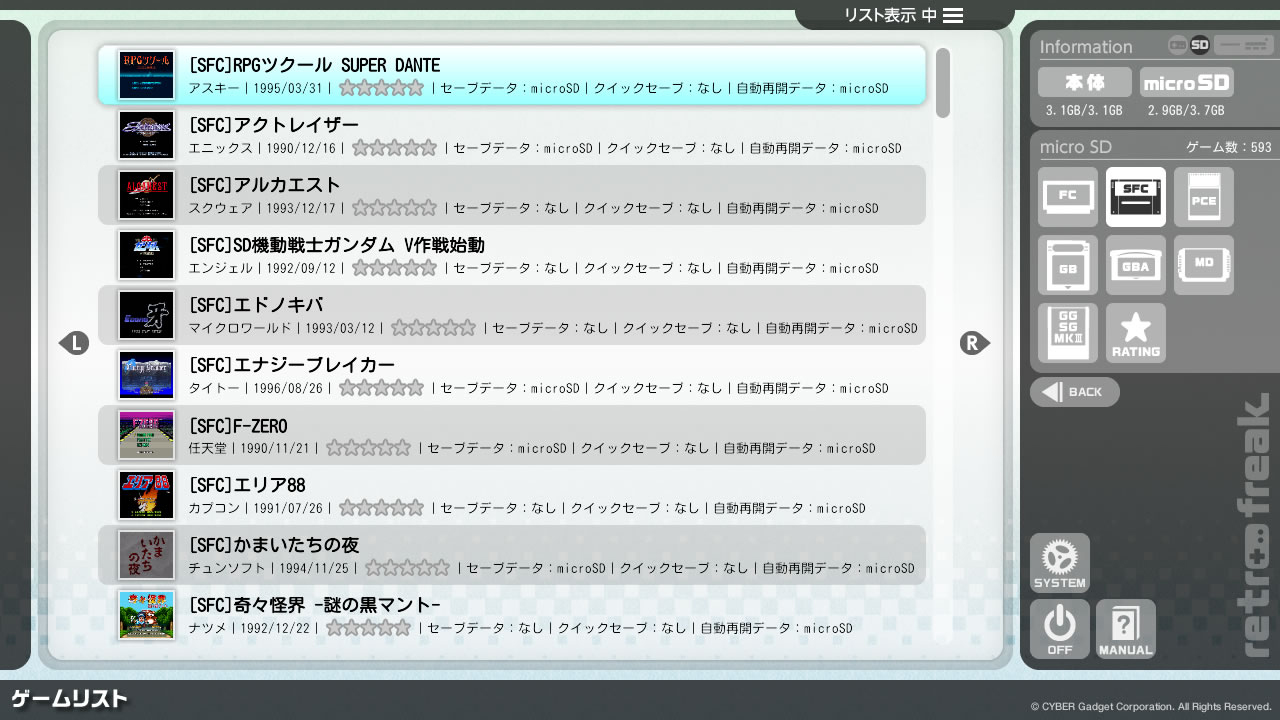Click the game list scrollbar thumb
The height and width of the screenshot is (720, 1280).
click(x=943, y=82)
